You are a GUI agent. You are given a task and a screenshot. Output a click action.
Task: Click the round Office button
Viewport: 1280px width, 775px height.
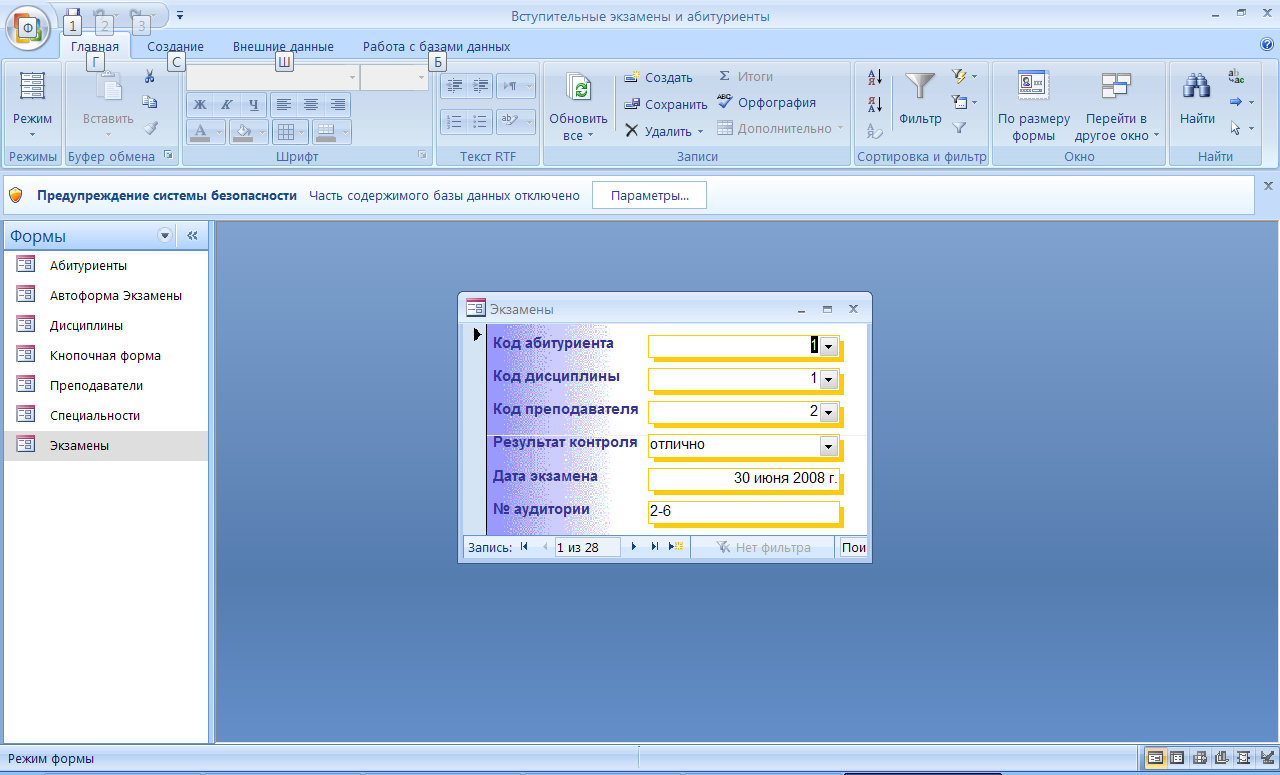[x=29, y=28]
